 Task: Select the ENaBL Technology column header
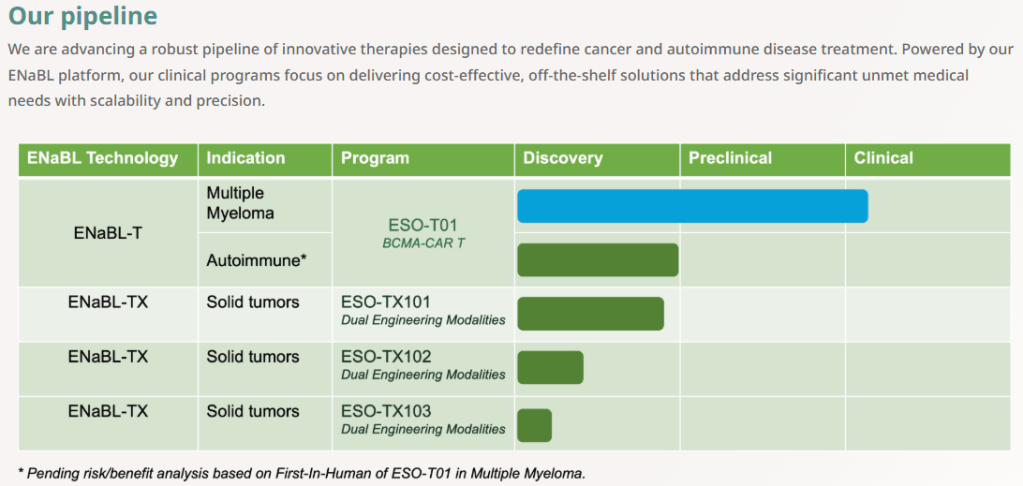click(103, 158)
